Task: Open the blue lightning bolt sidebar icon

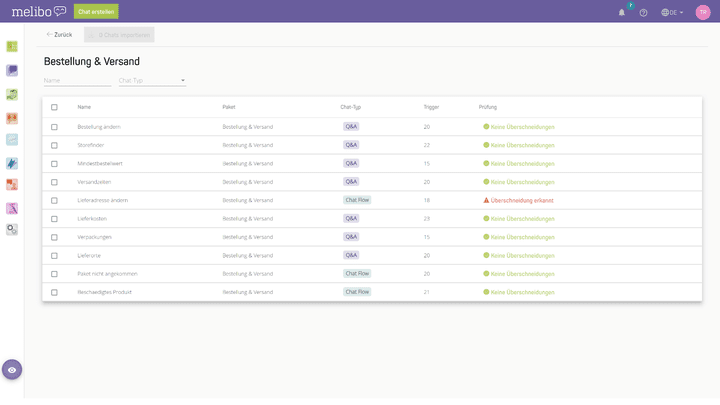Action: pyautogui.click(x=12, y=162)
